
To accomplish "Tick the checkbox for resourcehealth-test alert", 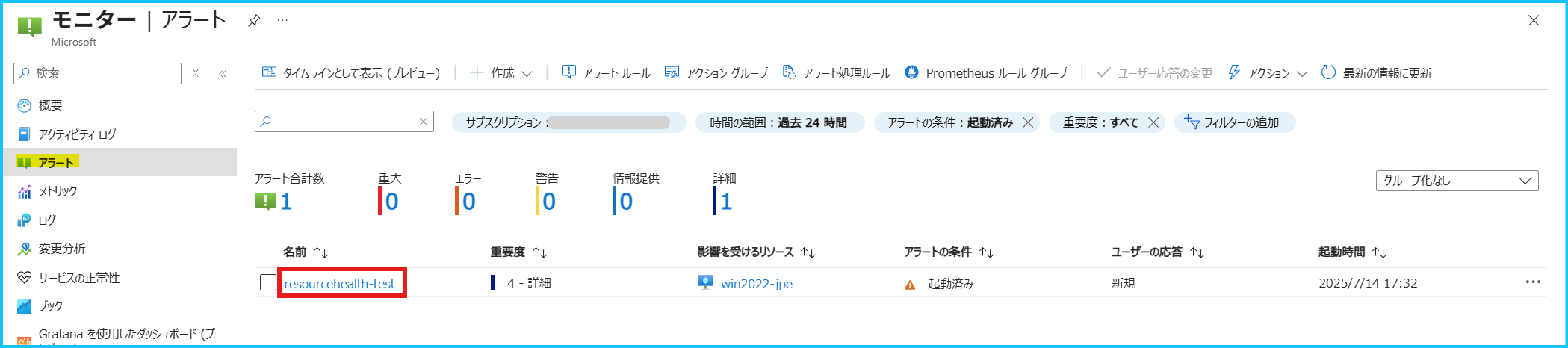I will tap(268, 283).
